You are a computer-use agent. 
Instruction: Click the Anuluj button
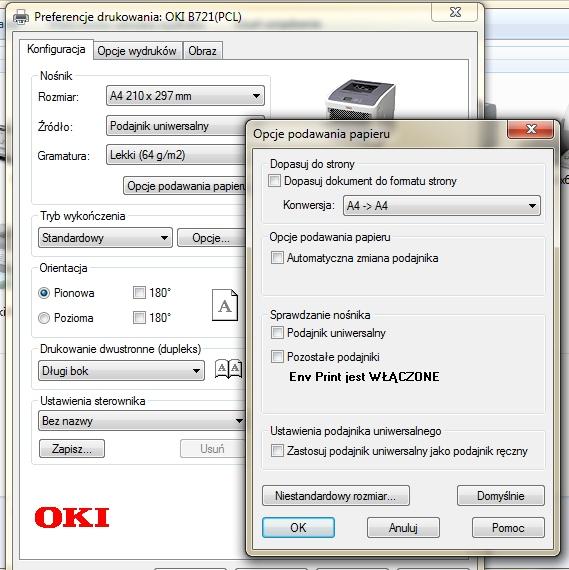403,527
